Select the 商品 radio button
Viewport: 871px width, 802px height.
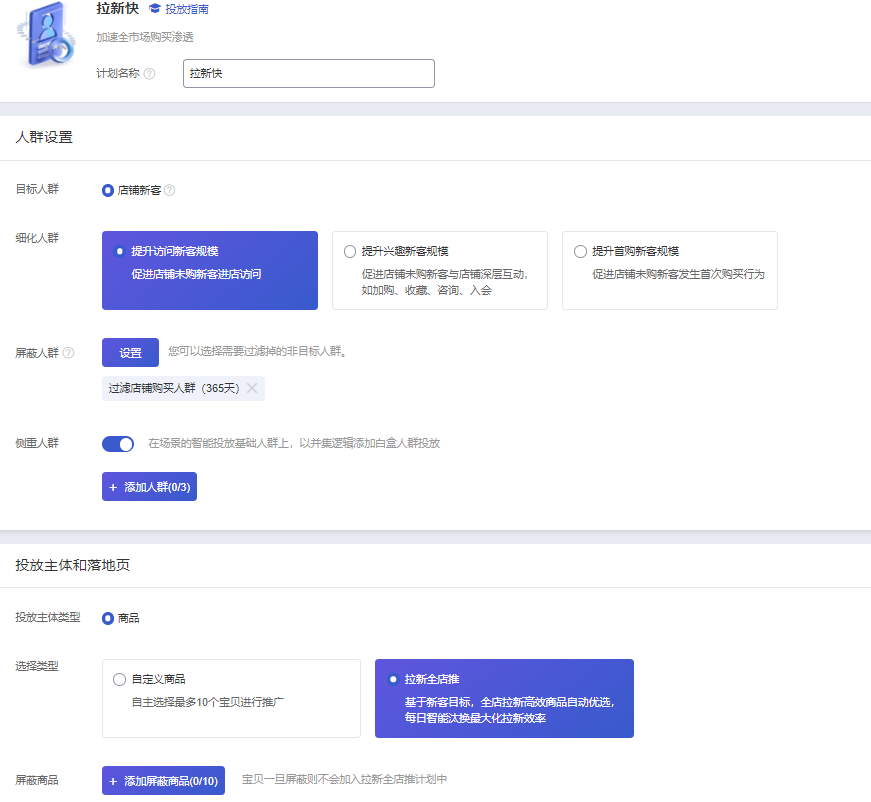coord(108,618)
